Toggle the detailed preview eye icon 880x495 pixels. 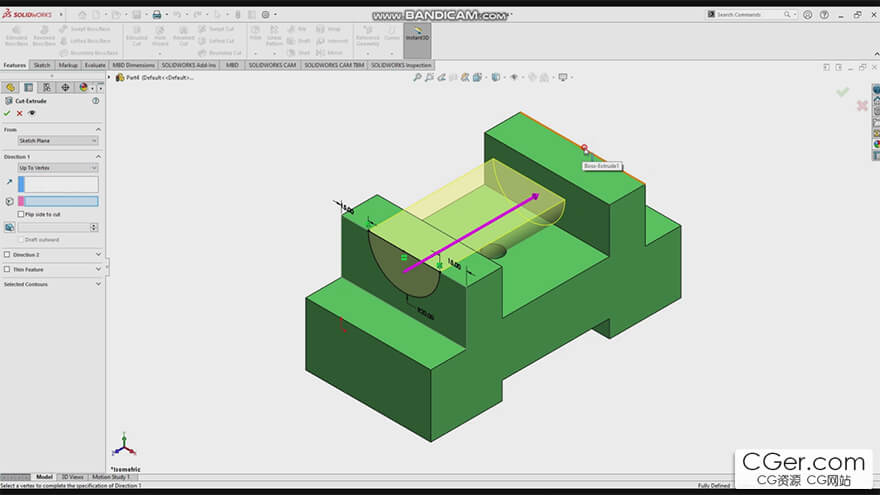click(32, 113)
